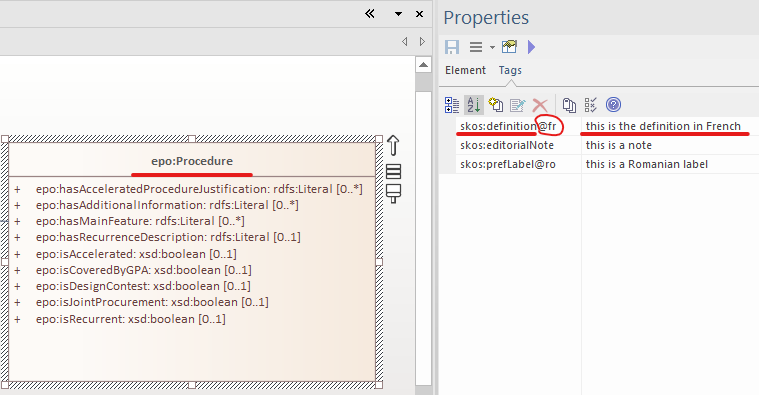Open the blue help question icon
Screen dimensions: 759x395
pyautogui.click(x=613, y=105)
